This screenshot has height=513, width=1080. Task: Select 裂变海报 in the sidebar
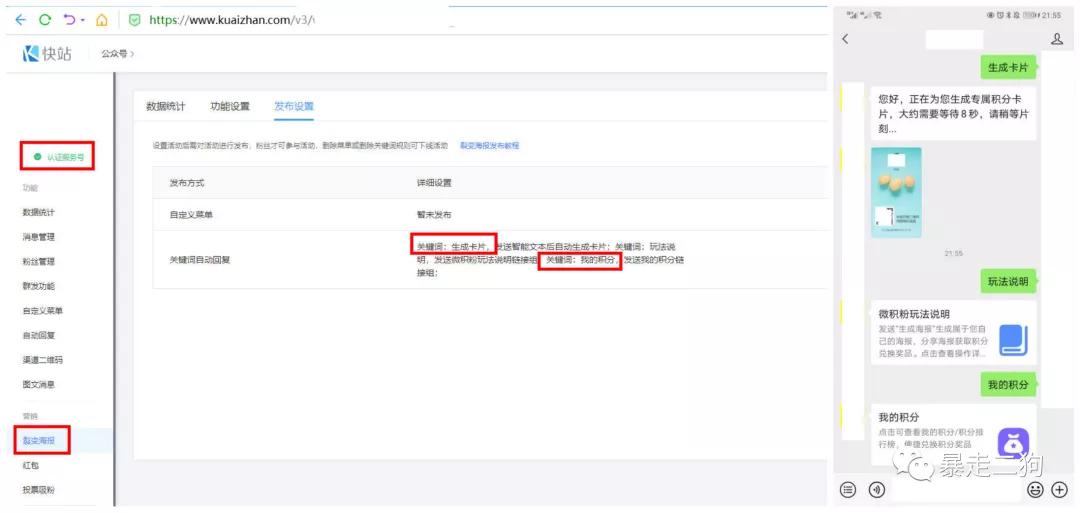(39, 440)
